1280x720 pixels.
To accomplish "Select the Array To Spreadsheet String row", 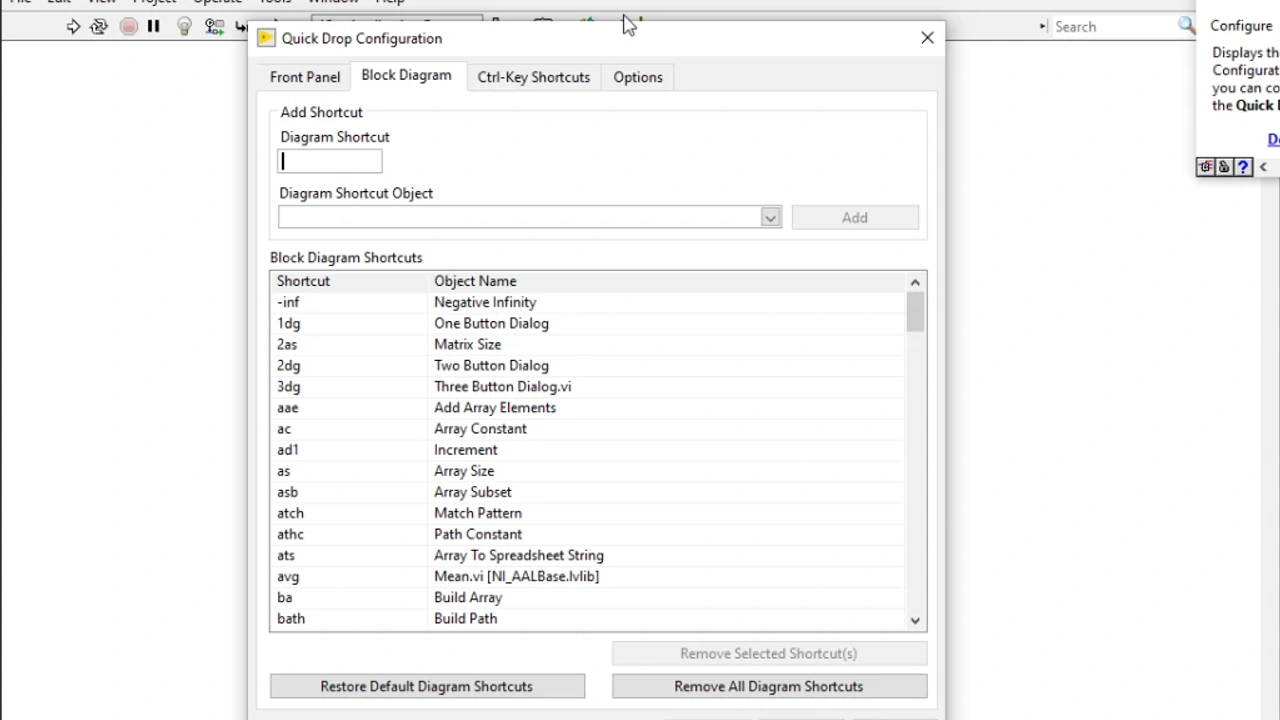I will [x=588, y=555].
